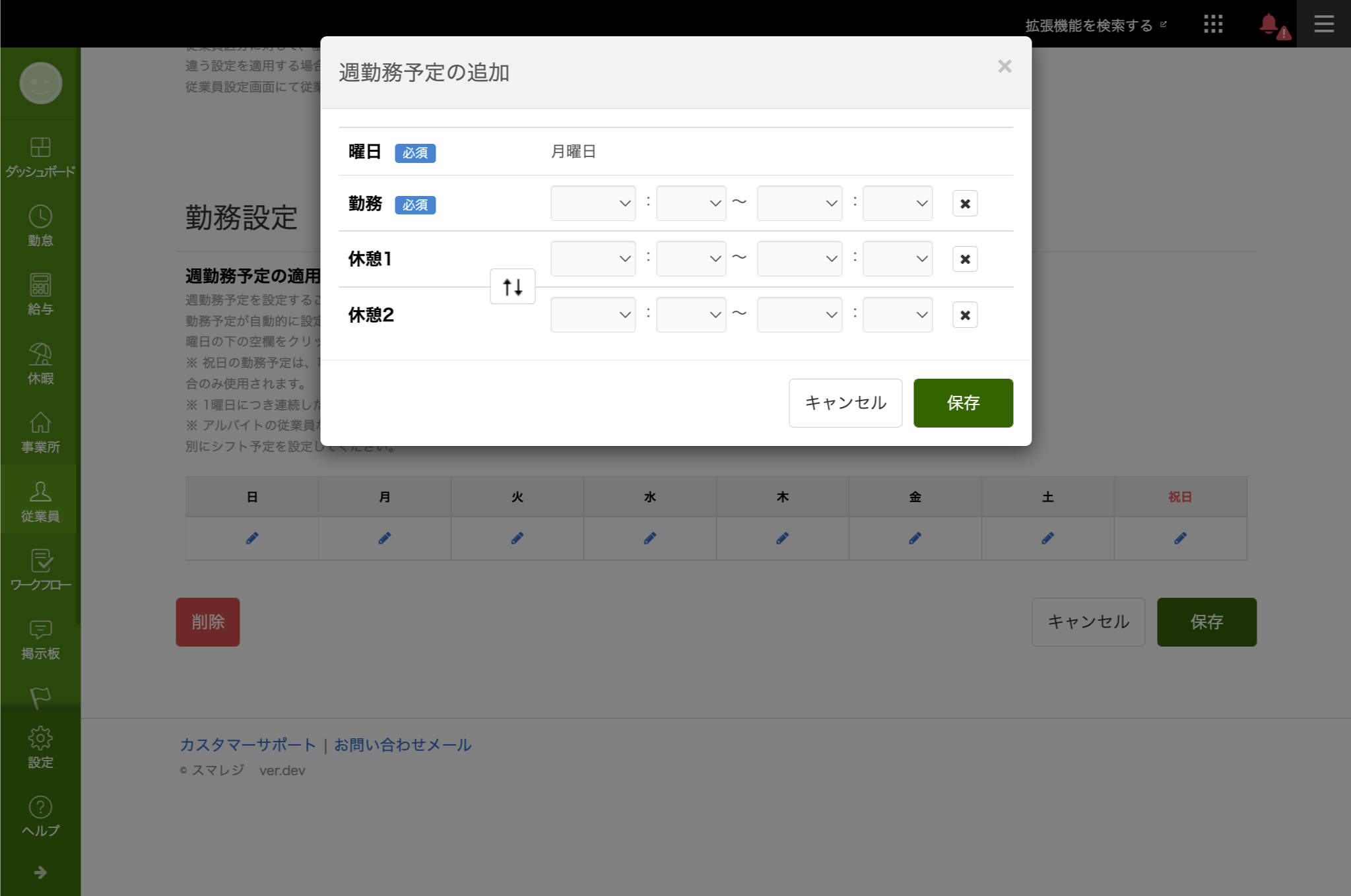Open the ヘルプ help question icon
Image resolution: width=1351 pixels, height=896 pixels.
[40, 816]
